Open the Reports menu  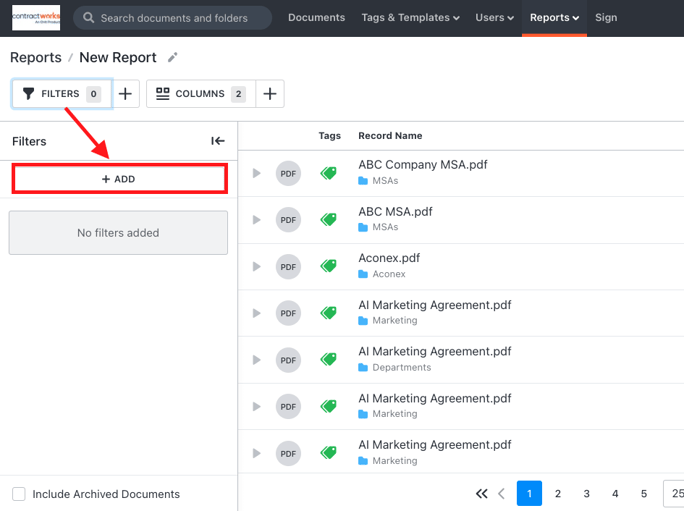(x=554, y=17)
